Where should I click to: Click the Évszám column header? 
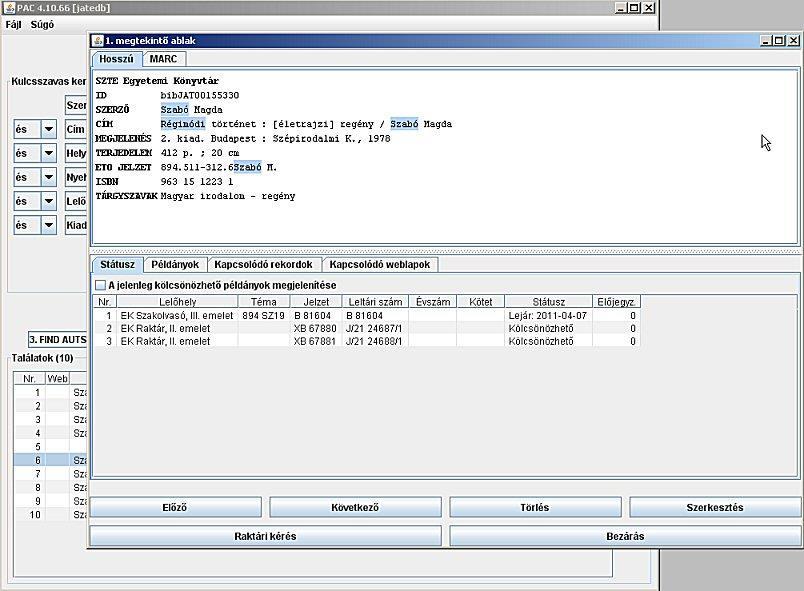point(433,302)
